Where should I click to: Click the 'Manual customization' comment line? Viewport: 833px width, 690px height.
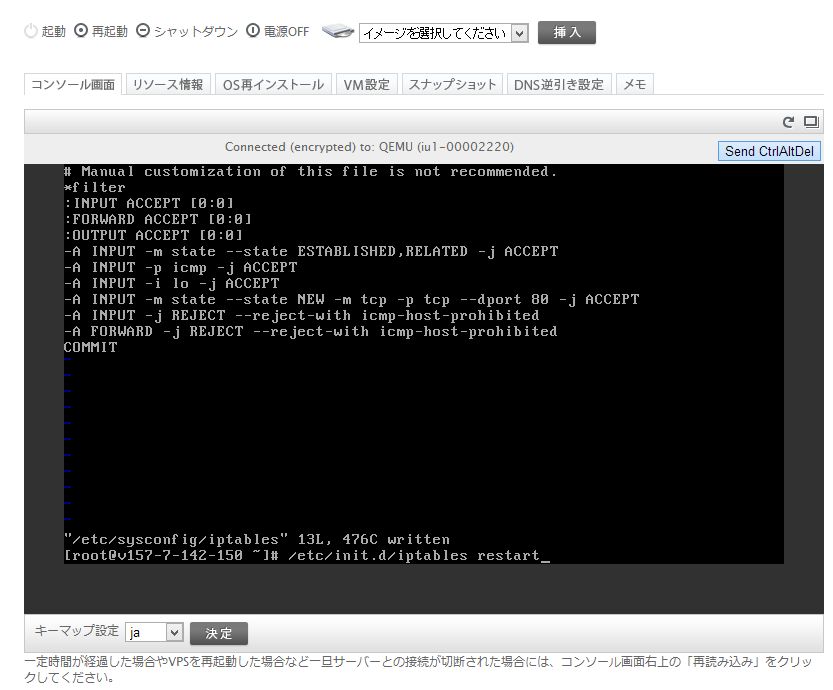(x=310, y=171)
